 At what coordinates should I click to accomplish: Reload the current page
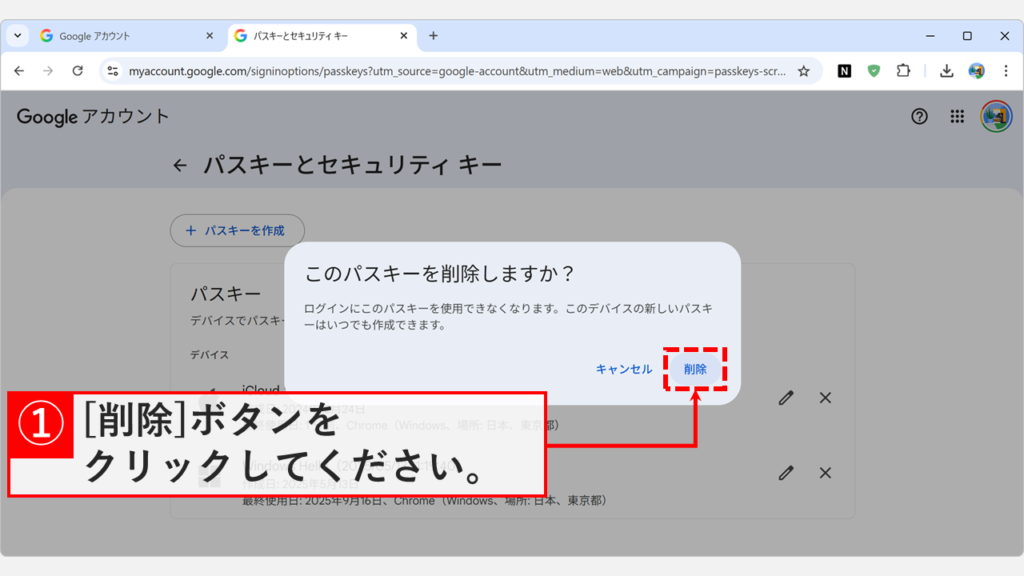pos(80,72)
